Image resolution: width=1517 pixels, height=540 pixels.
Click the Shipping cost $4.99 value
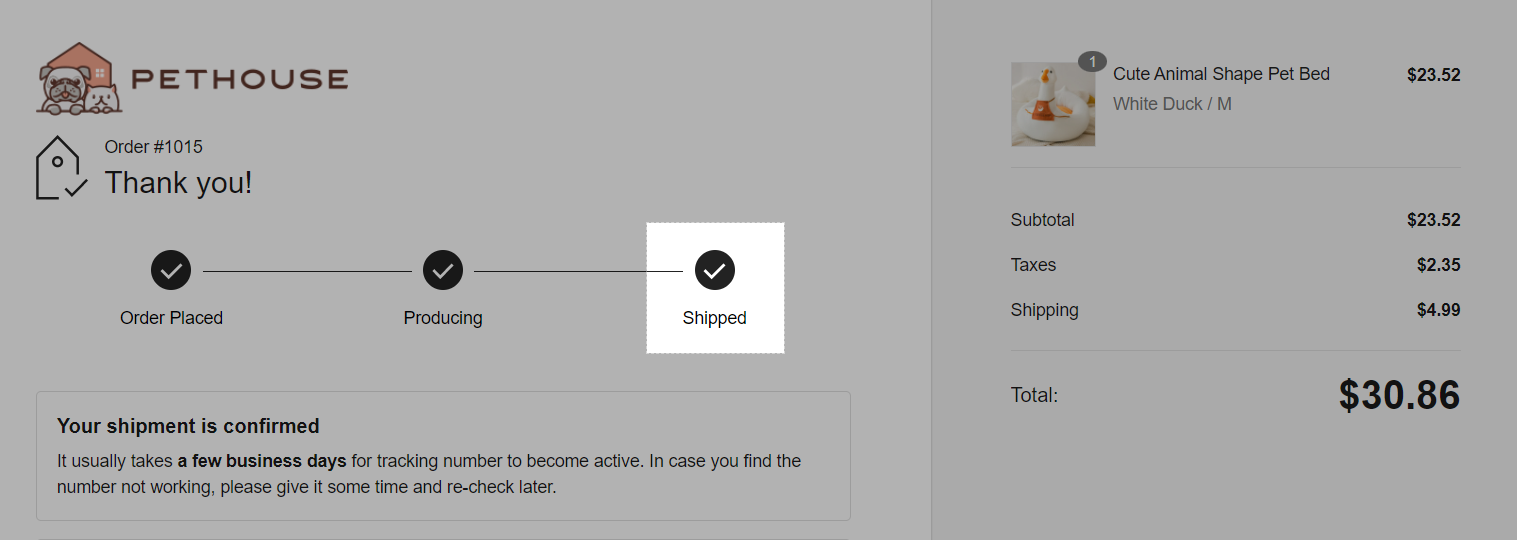point(1438,310)
